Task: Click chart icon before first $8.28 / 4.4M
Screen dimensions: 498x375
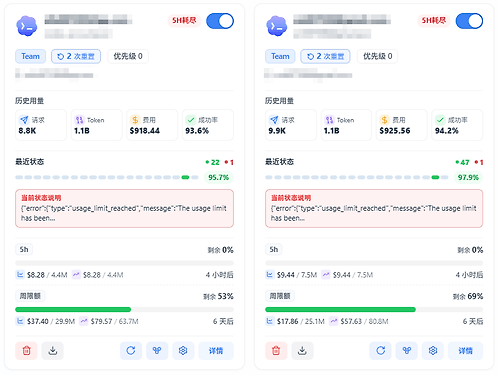Action: 20,275
